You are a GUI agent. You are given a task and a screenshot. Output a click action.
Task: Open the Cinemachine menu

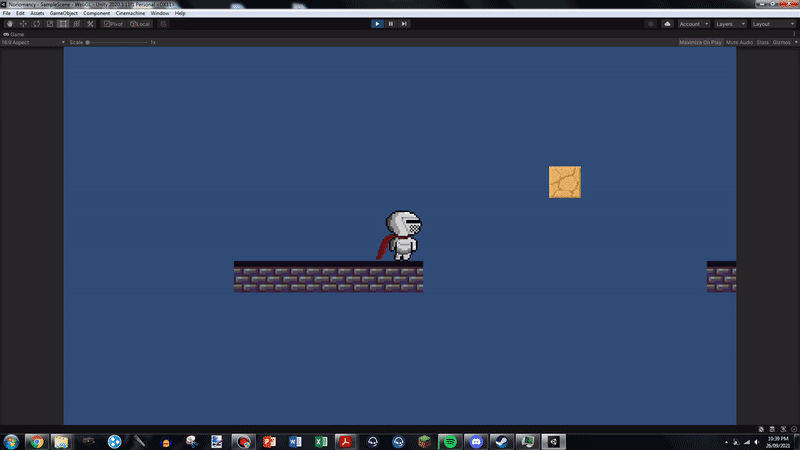[130, 13]
